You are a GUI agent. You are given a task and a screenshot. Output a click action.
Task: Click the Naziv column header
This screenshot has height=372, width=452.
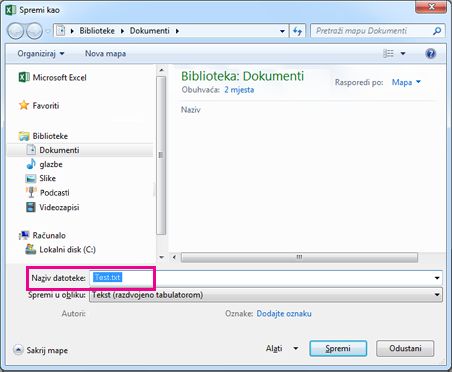coord(191,110)
